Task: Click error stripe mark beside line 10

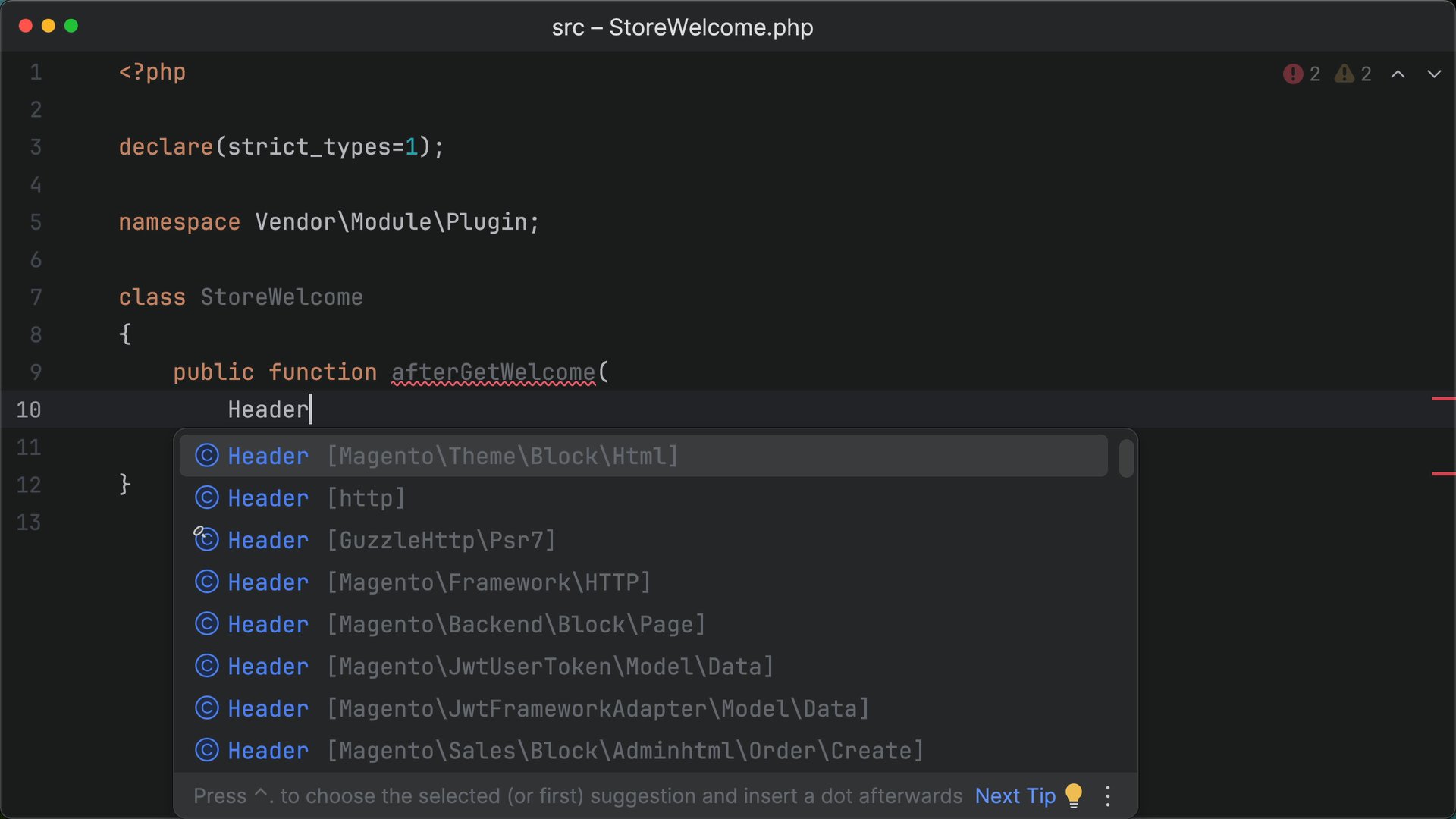Action: [x=1443, y=398]
